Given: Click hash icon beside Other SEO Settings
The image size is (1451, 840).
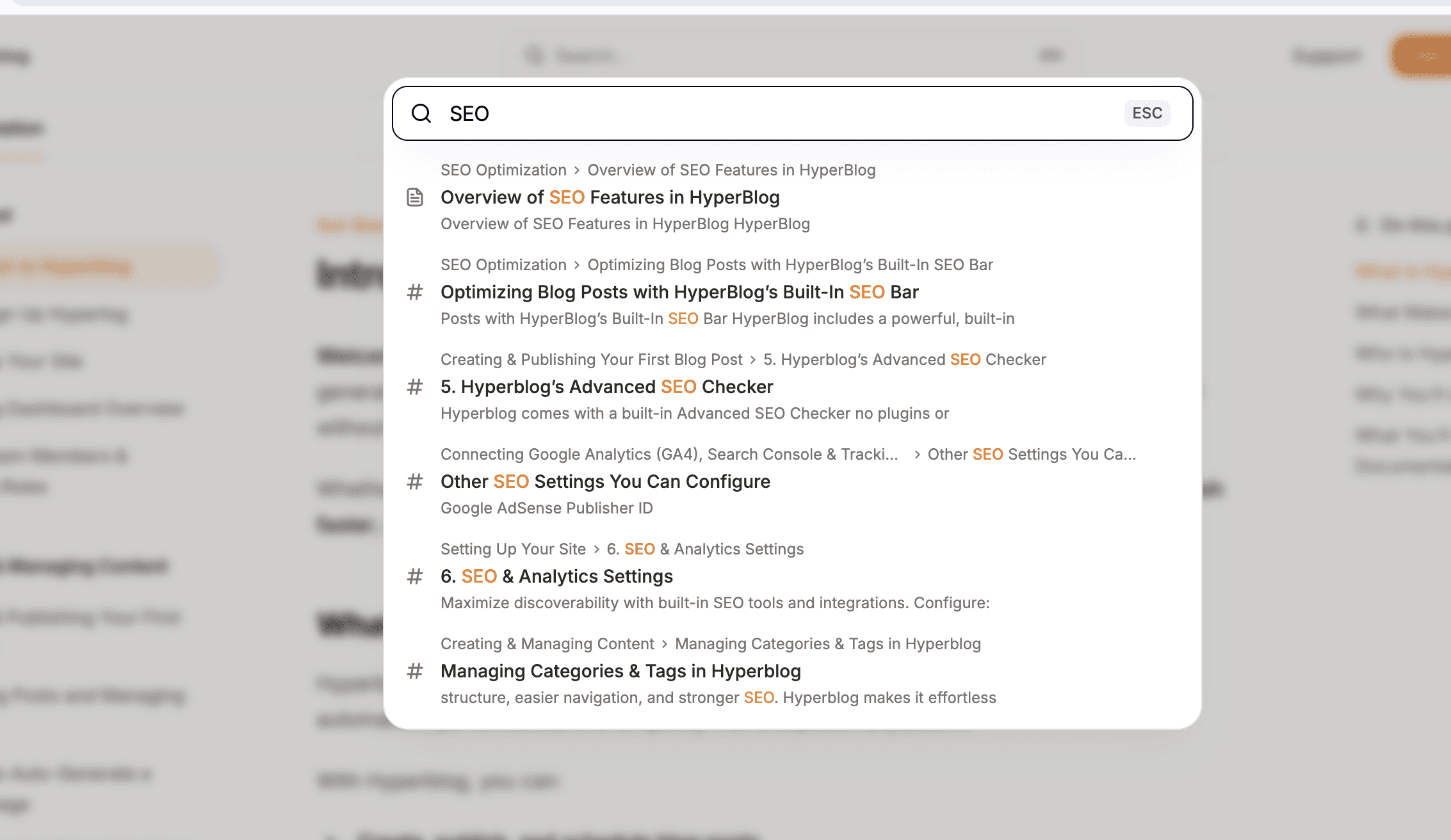Looking at the screenshot, I should [x=415, y=481].
